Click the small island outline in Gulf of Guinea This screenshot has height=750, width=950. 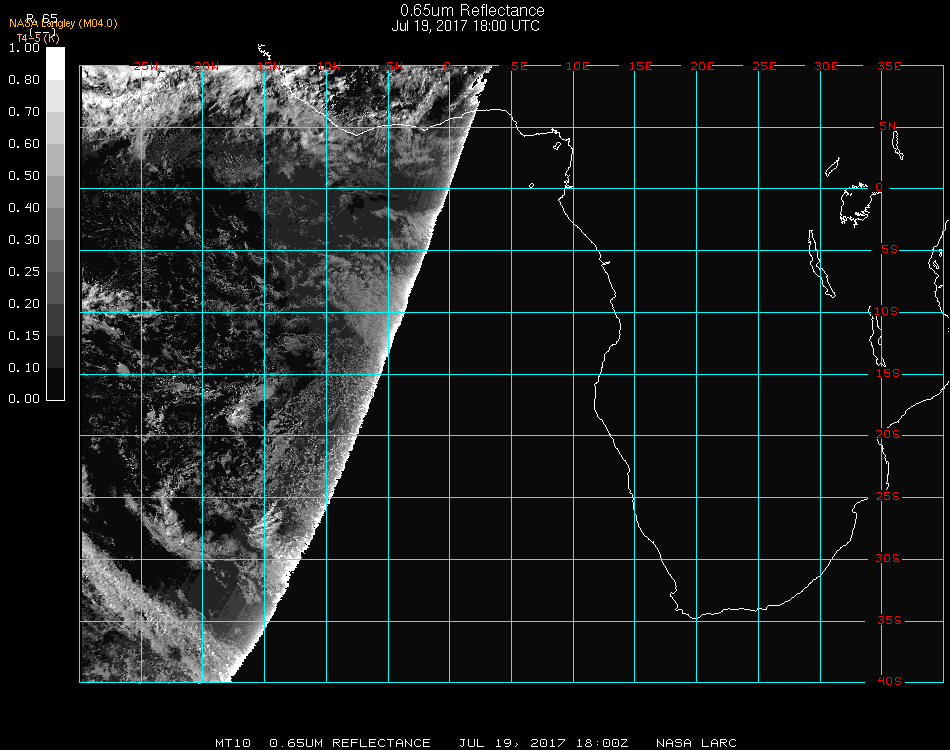coord(531,185)
